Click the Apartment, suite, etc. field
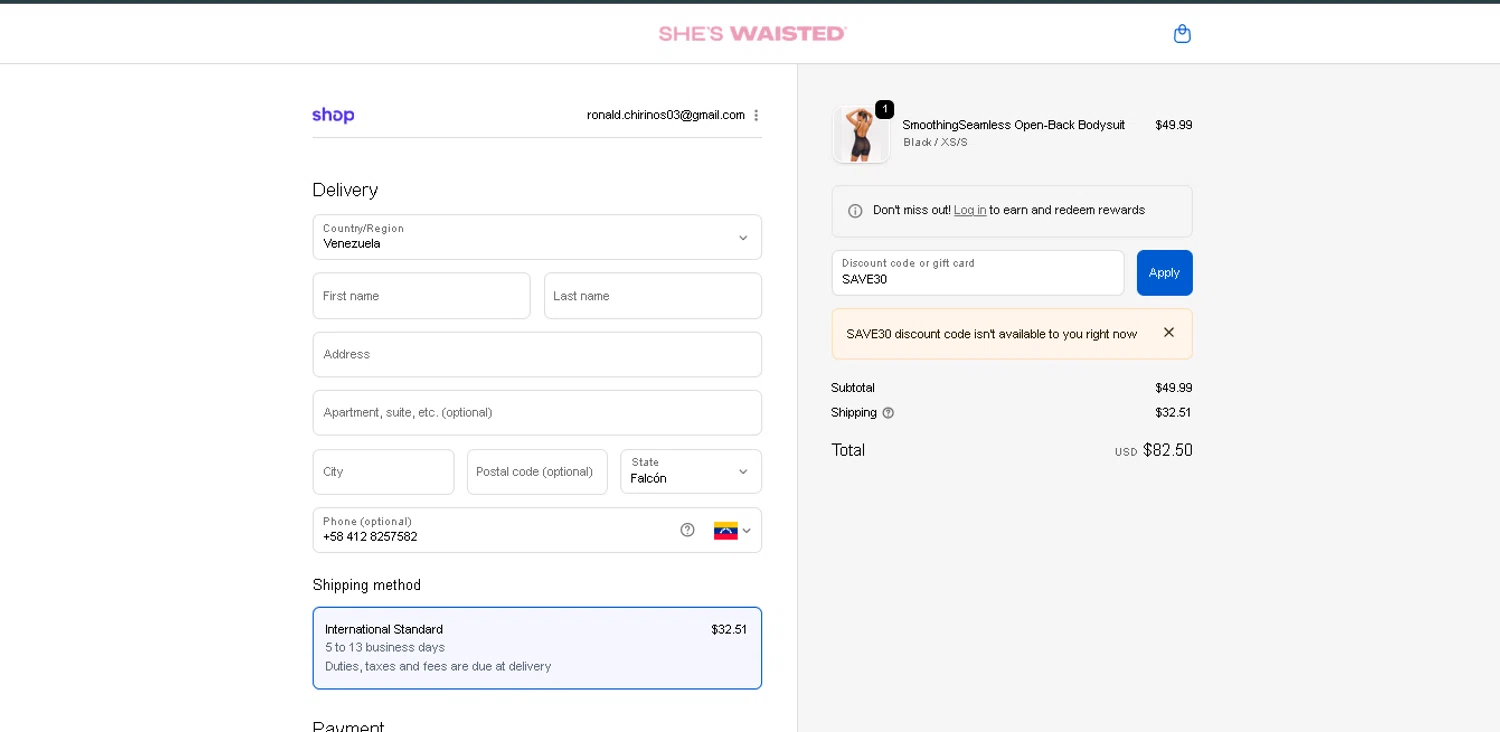 (537, 412)
